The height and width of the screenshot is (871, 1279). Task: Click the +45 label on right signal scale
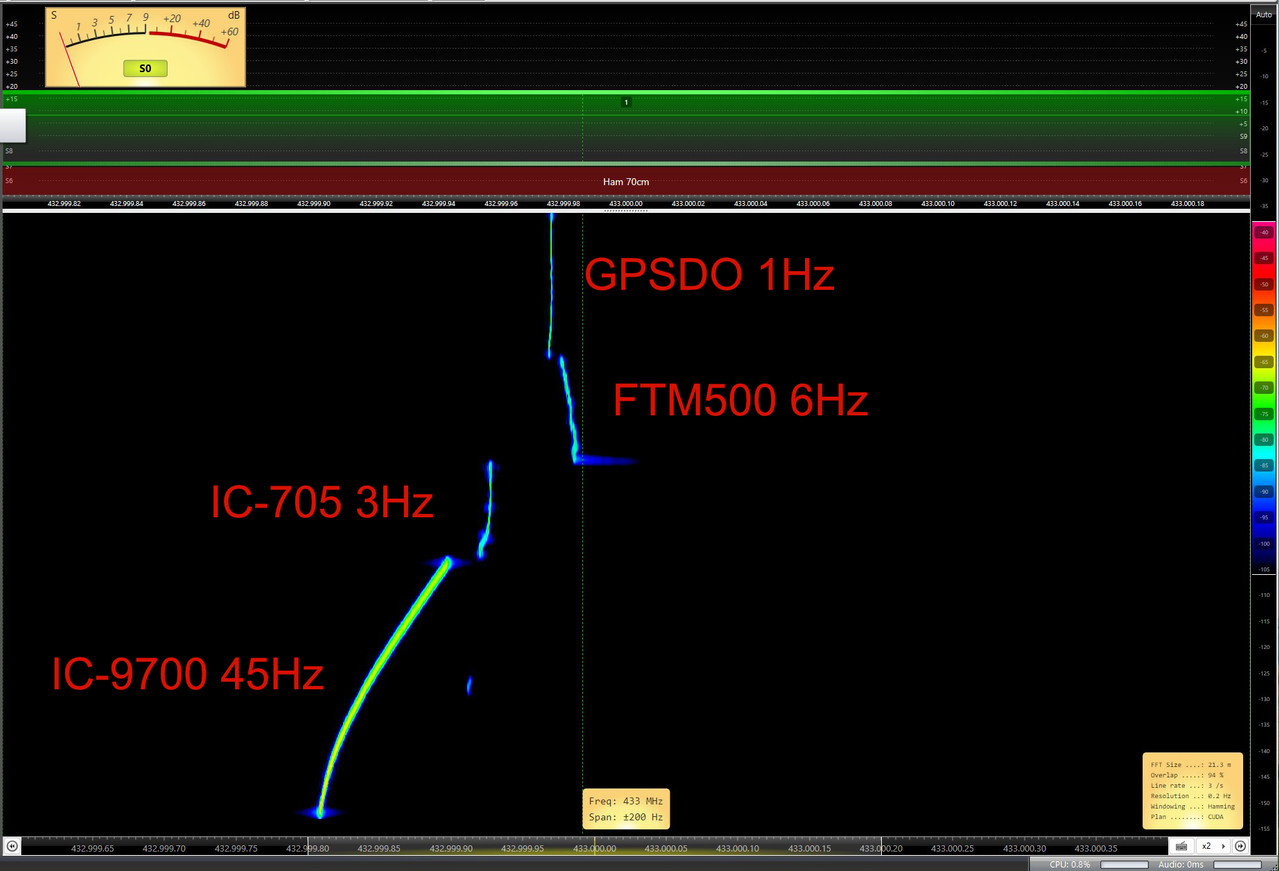point(1242,24)
